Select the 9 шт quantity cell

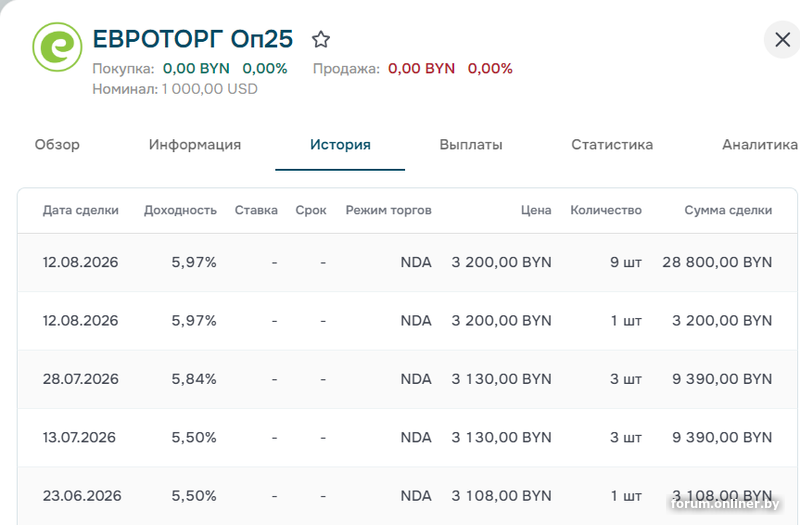(626, 262)
